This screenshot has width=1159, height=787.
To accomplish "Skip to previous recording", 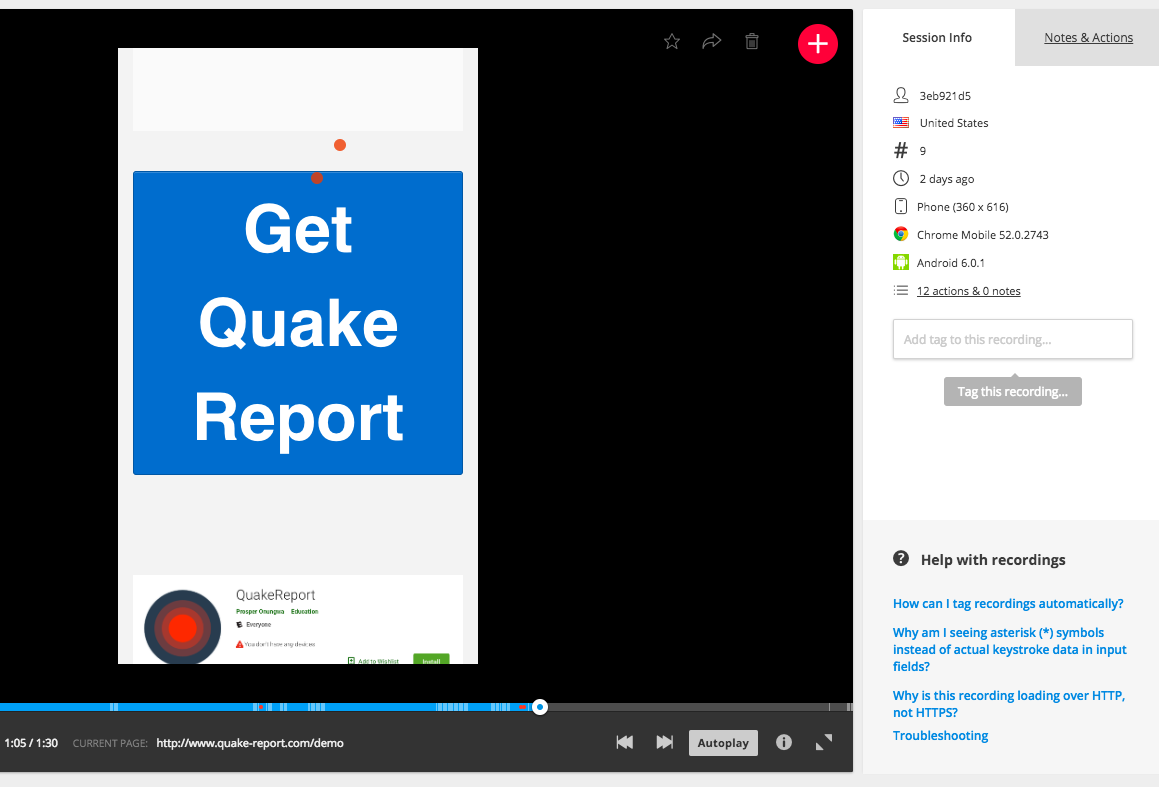I will pyautogui.click(x=625, y=742).
